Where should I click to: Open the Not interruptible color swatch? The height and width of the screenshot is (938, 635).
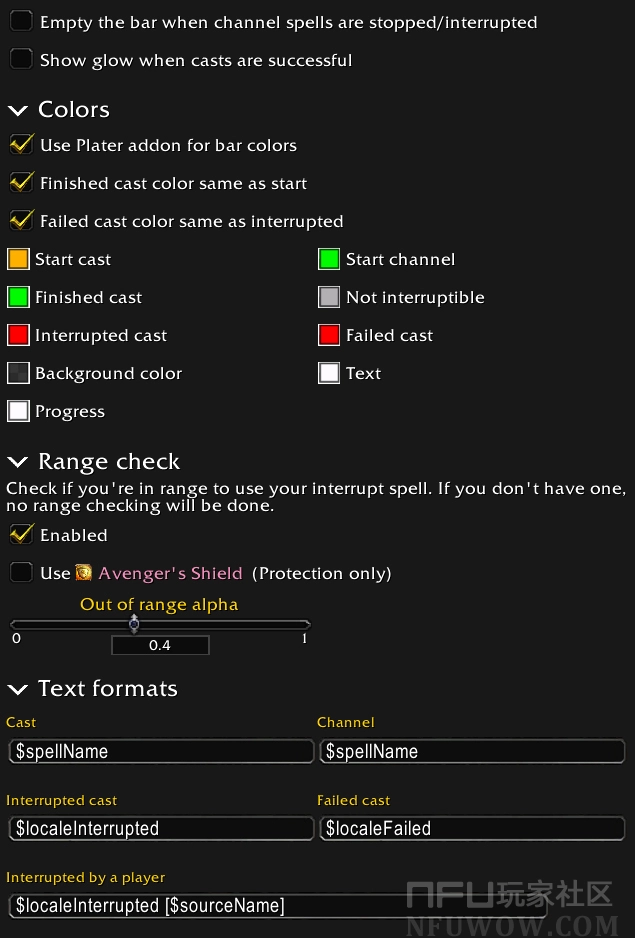tap(329, 298)
